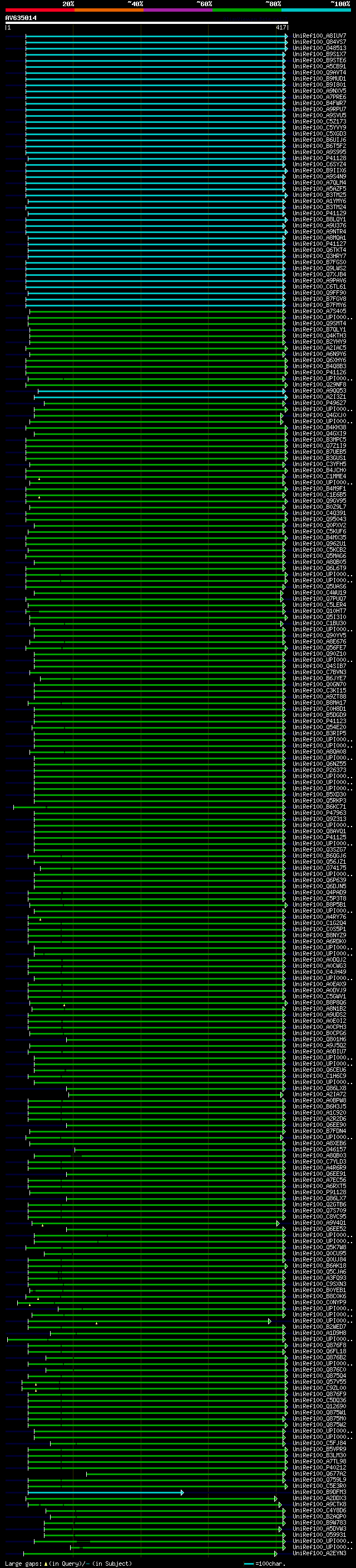Click the UniRef100_Q29NF8 entry
The width and height of the screenshot is (356, 1568).
(x=319, y=385)
